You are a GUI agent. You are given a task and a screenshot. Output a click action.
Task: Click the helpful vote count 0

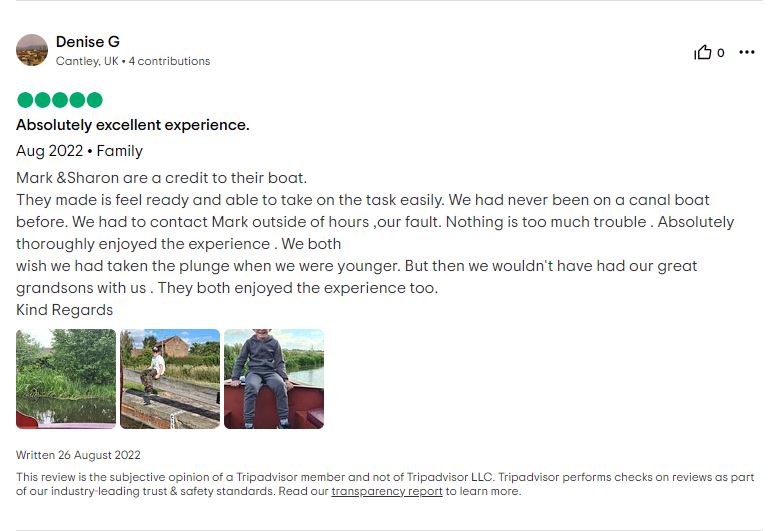tap(720, 52)
